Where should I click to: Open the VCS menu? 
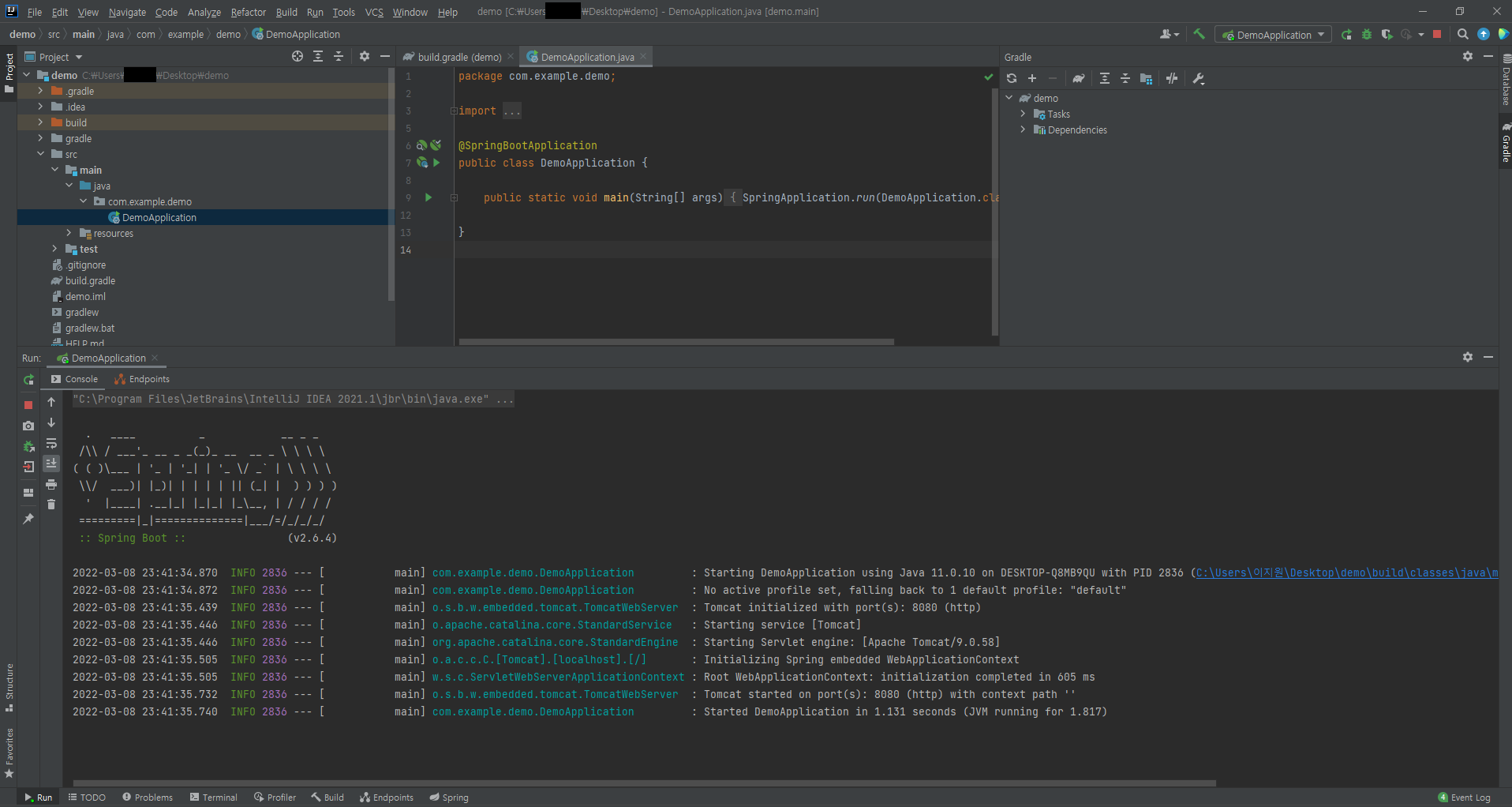point(374,12)
